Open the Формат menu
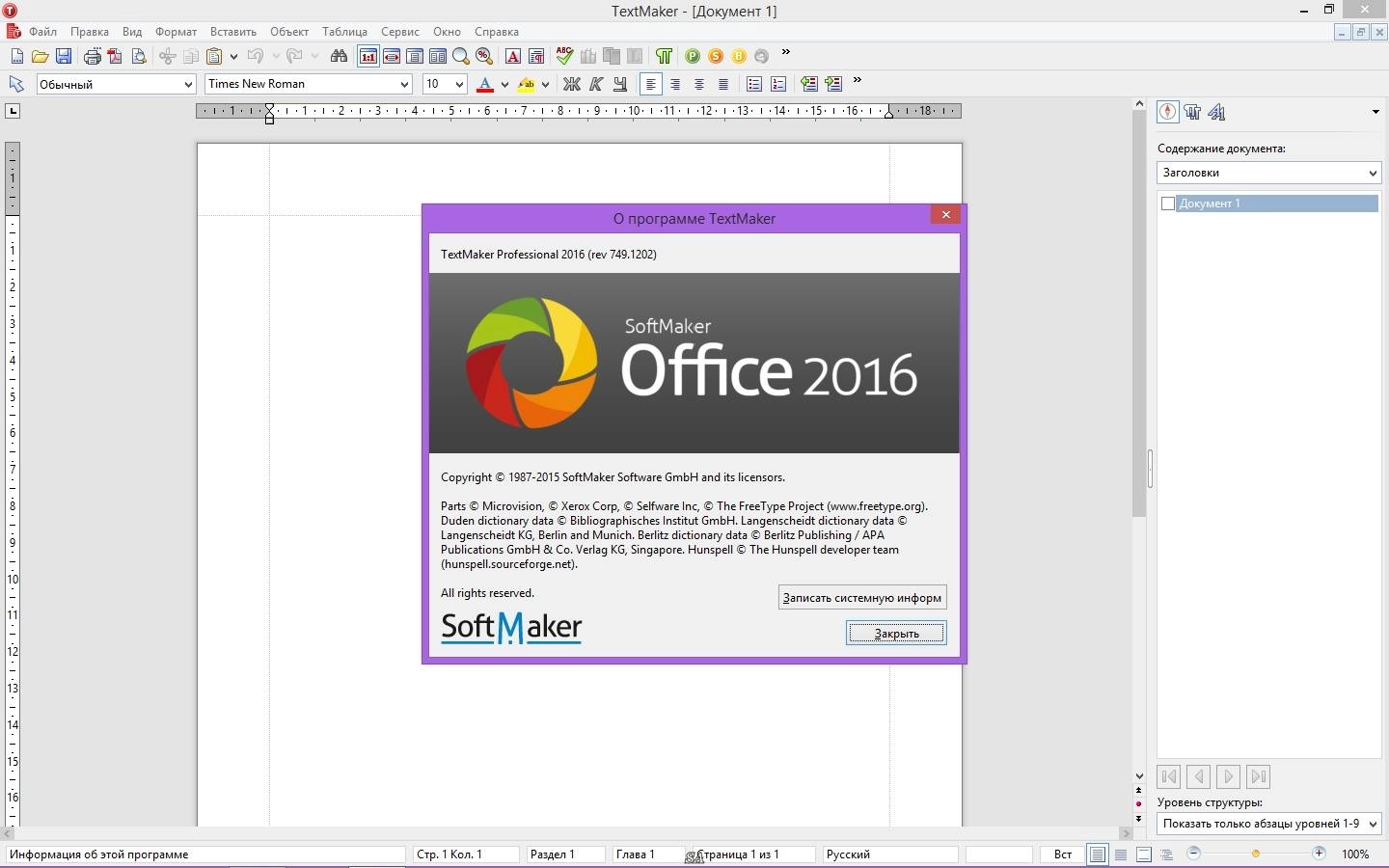The width and height of the screenshot is (1389, 868). coord(176,32)
